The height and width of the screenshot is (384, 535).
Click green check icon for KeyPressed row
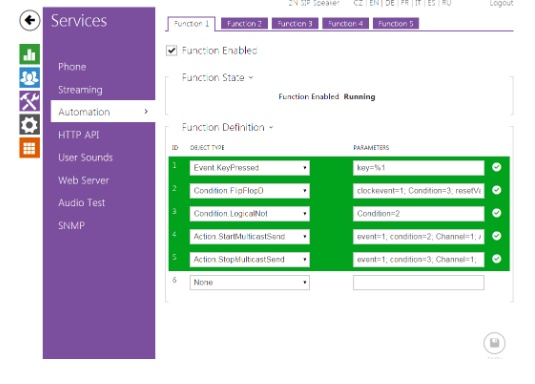496,167
